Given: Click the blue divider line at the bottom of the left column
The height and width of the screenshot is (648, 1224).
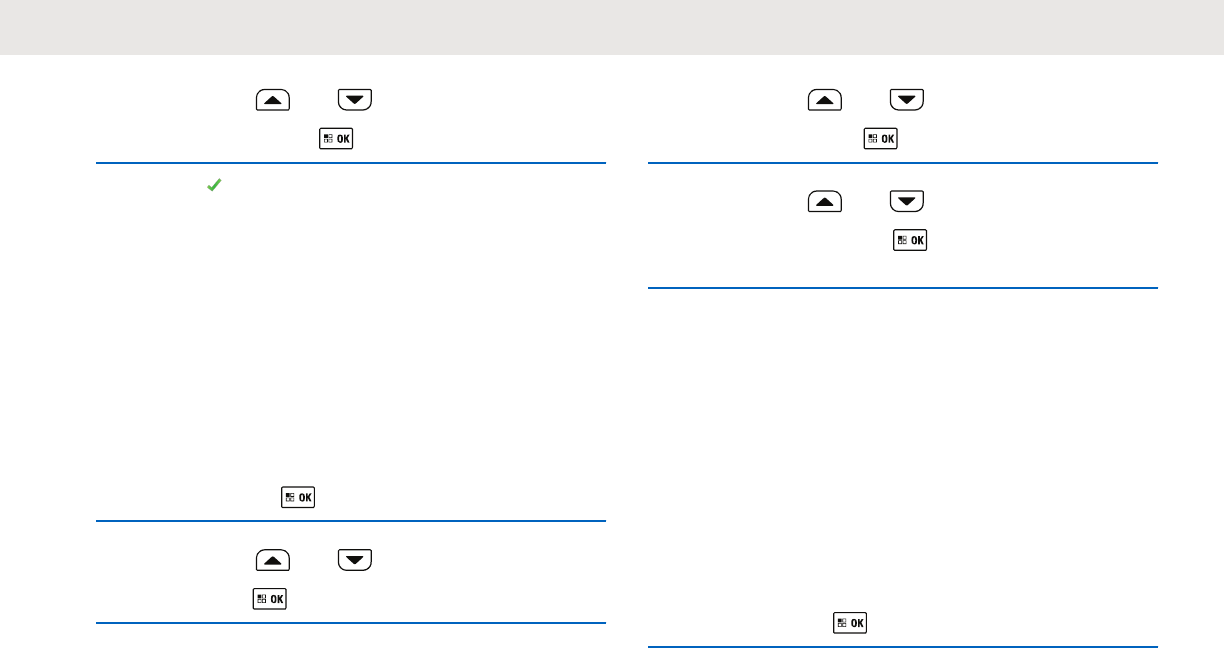Looking at the screenshot, I should click(351, 623).
